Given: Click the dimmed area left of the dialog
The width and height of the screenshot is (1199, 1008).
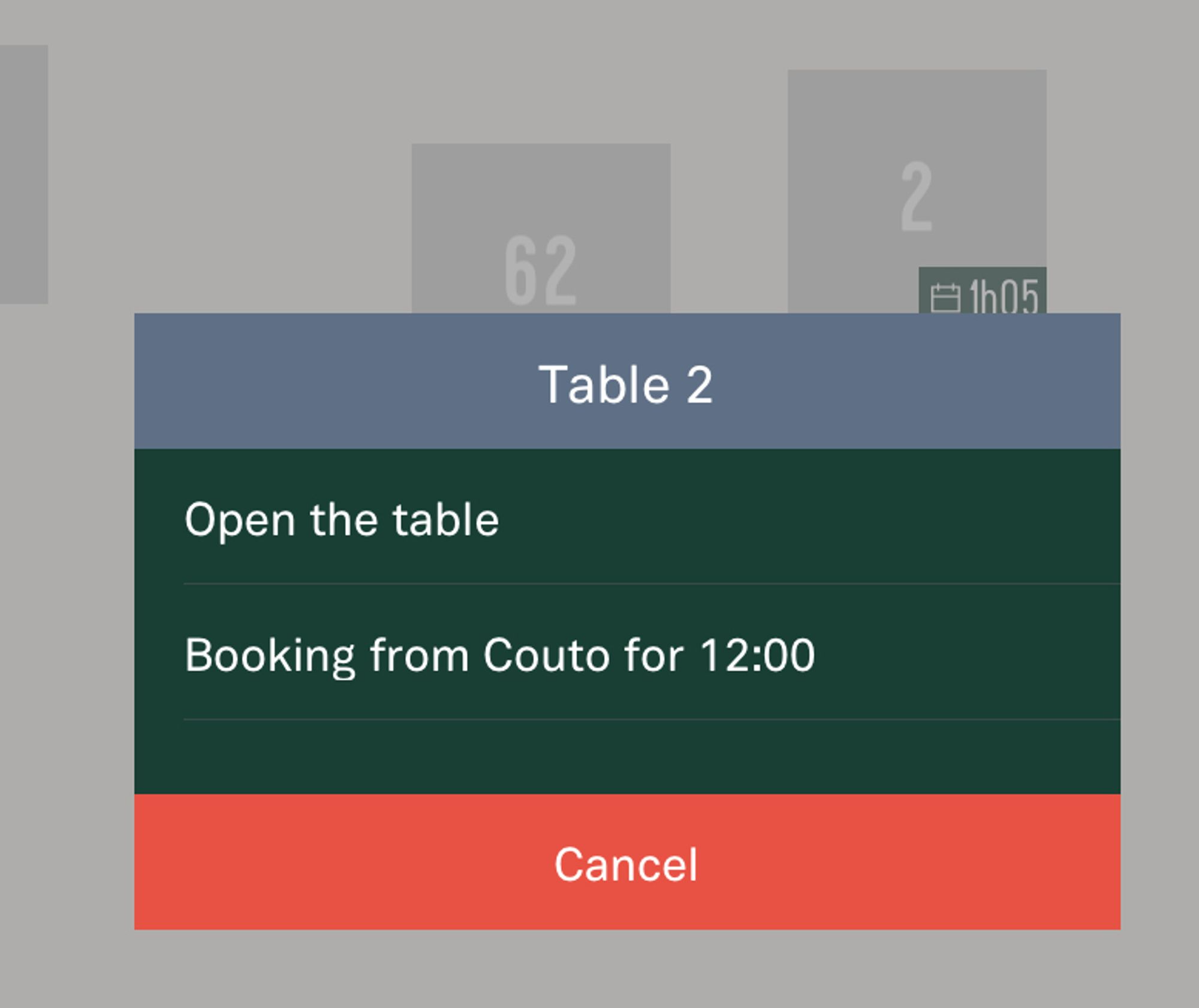Looking at the screenshot, I should tap(66, 600).
